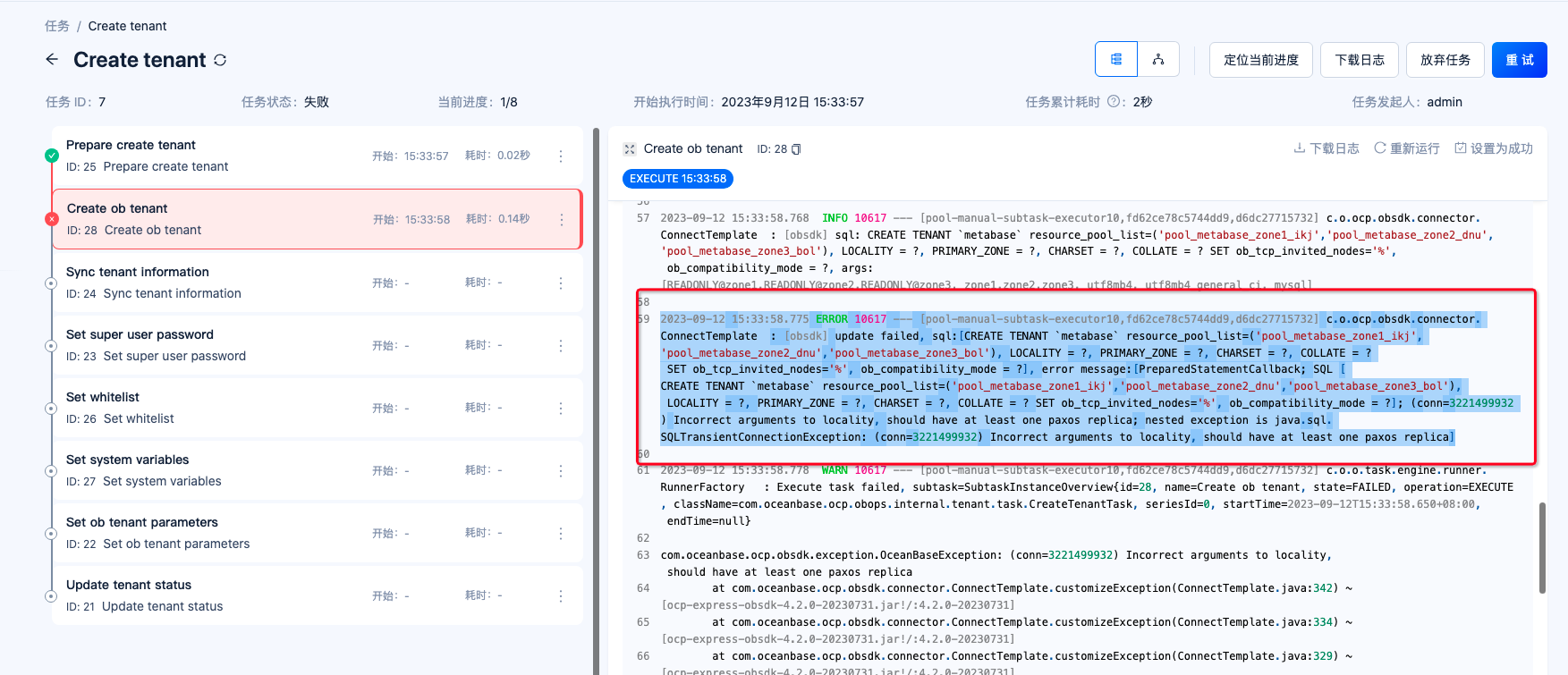Screen dimensions: 1568x675
Task: Switch to list view layout
Action: pyautogui.click(x=1116, y=60)
